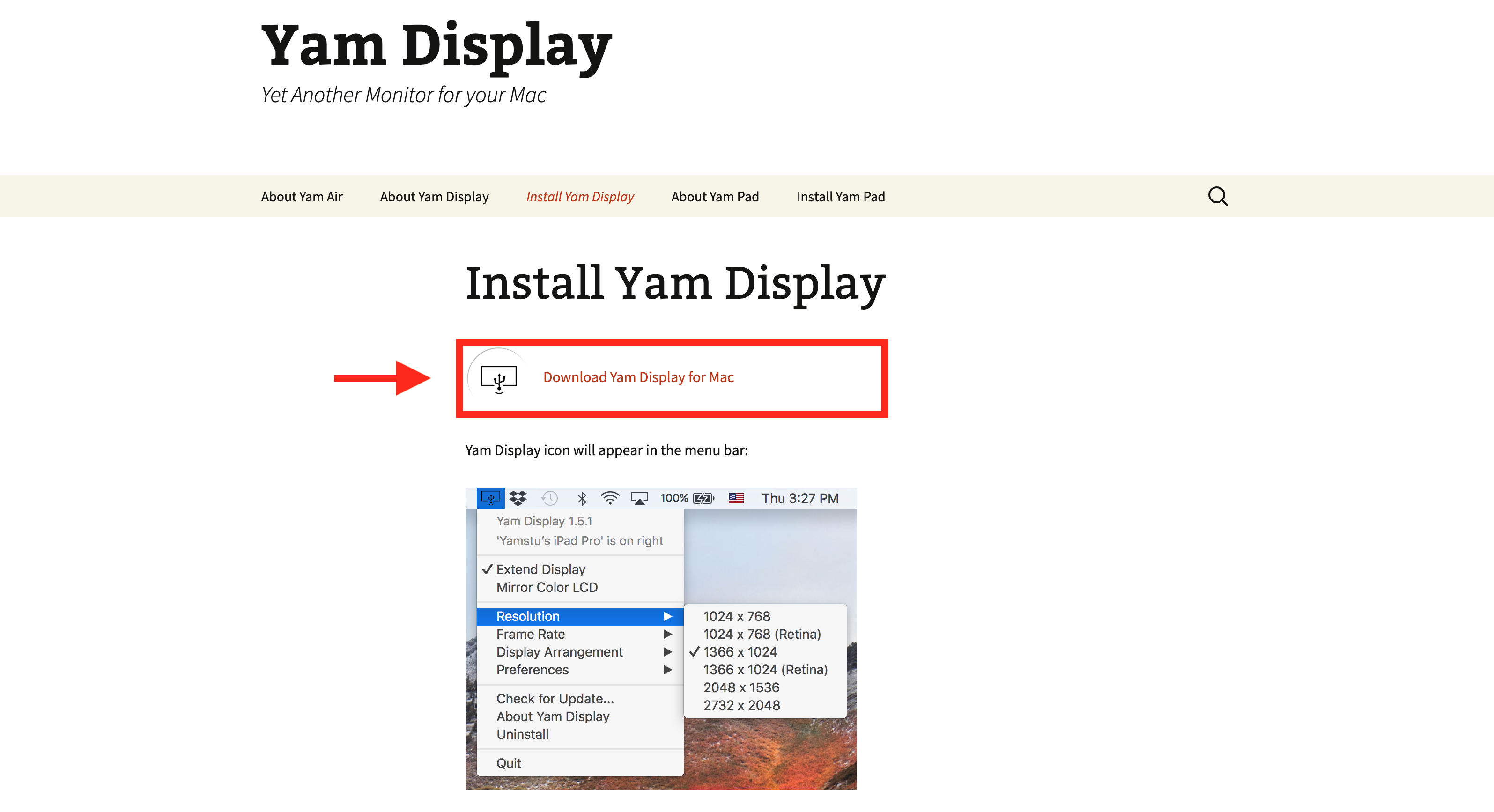Open the site search magnifier icon

1217,197
